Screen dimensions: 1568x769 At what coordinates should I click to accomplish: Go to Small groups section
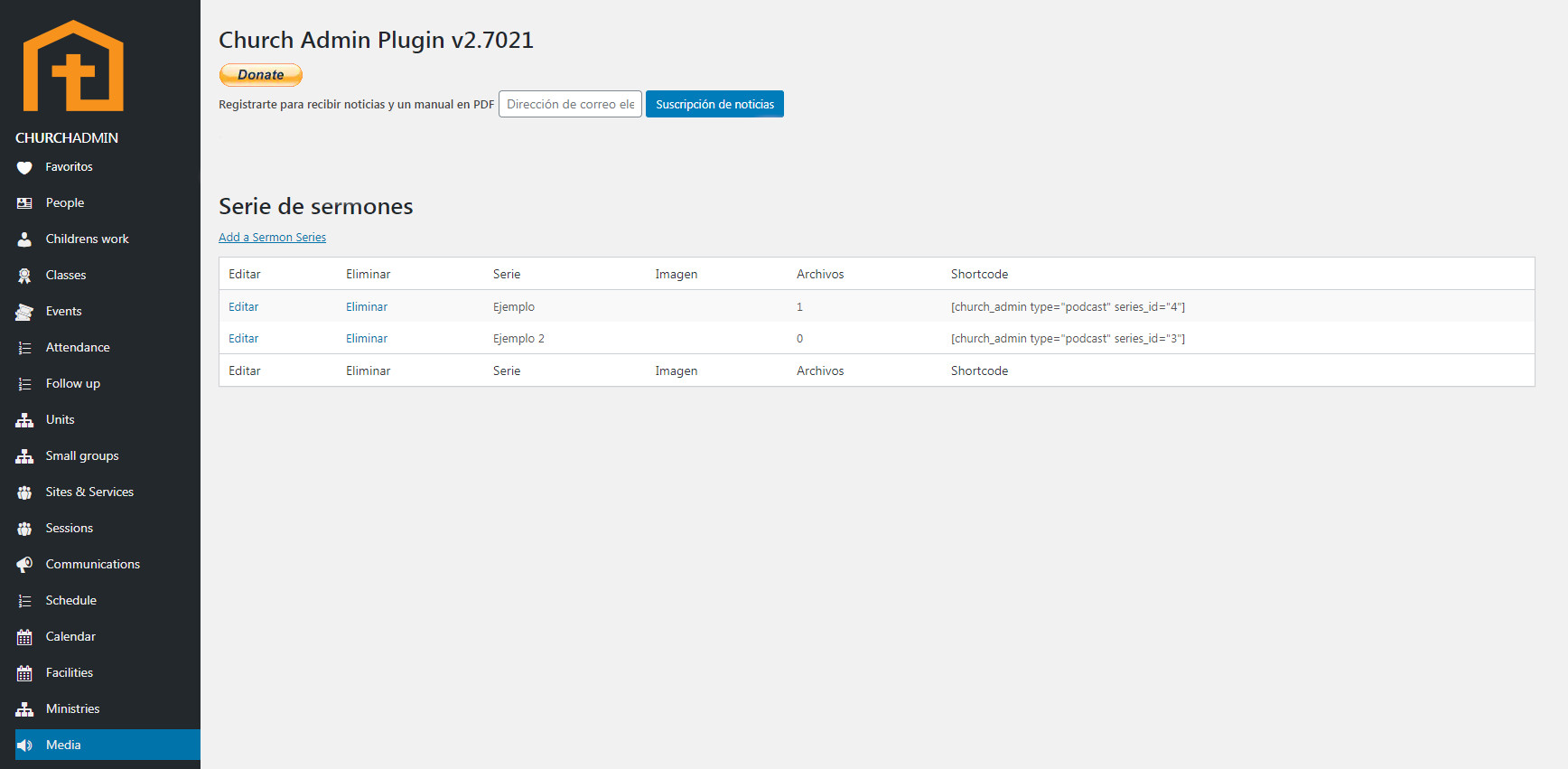pyautogui.click(x=82, y=455)
